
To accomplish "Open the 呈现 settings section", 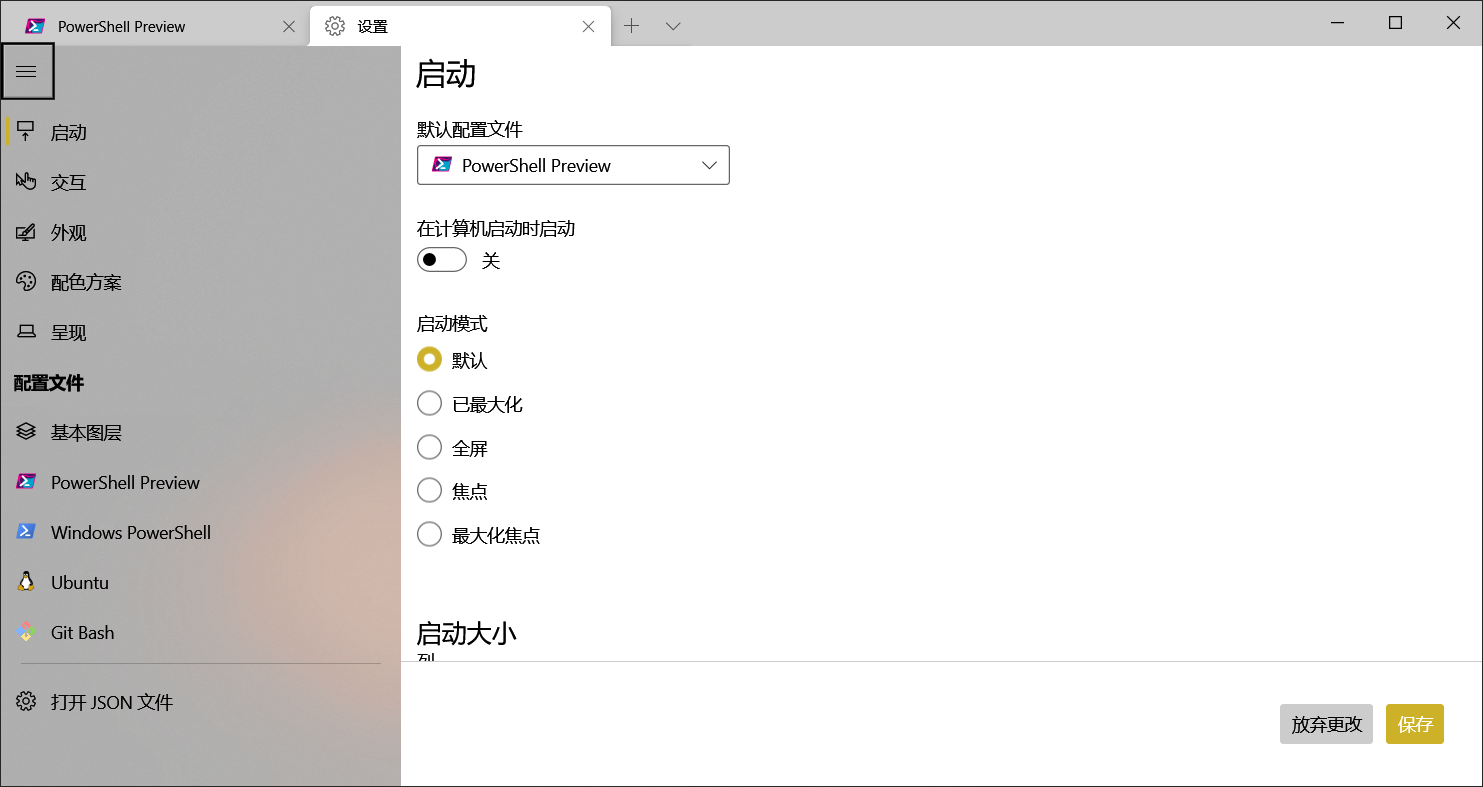I will click(x=70, y=332).
